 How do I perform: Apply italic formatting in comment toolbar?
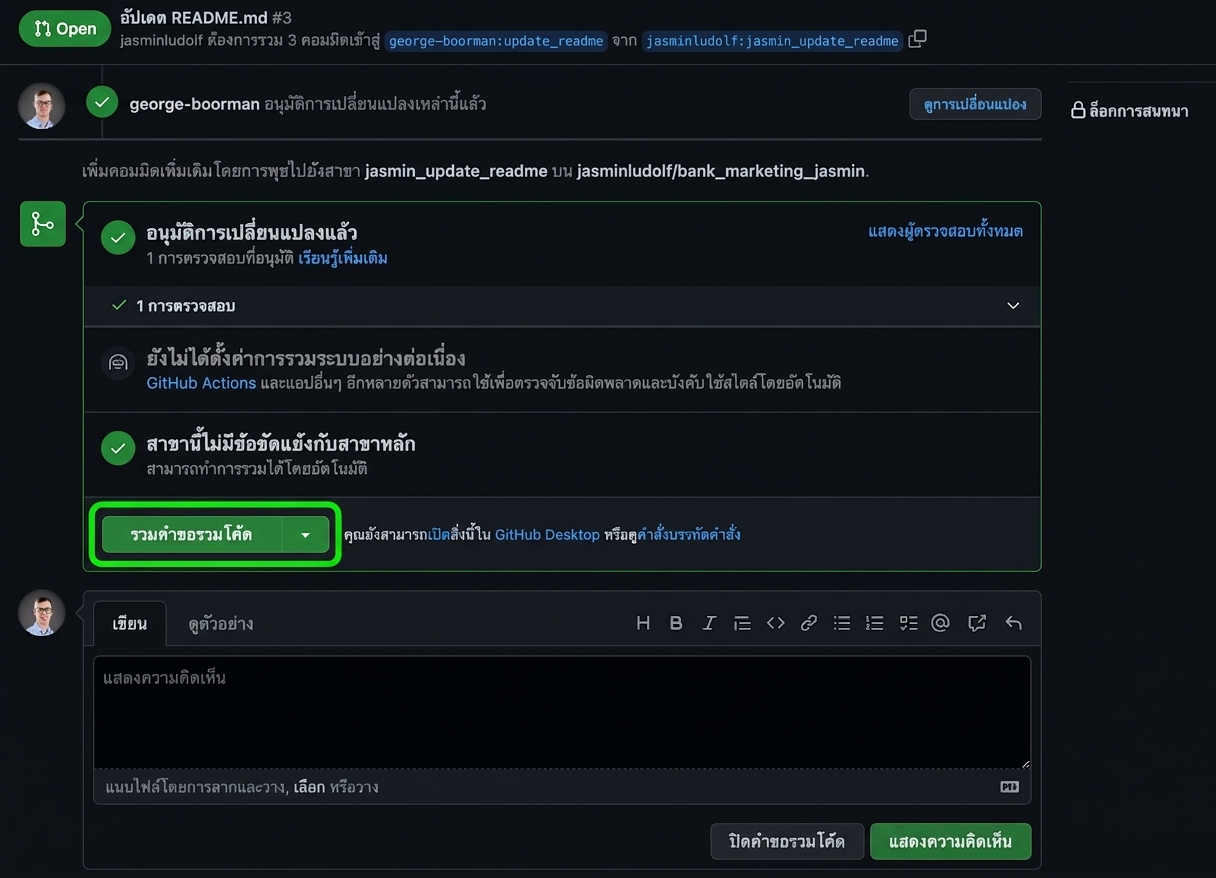[x=709, y=623]
